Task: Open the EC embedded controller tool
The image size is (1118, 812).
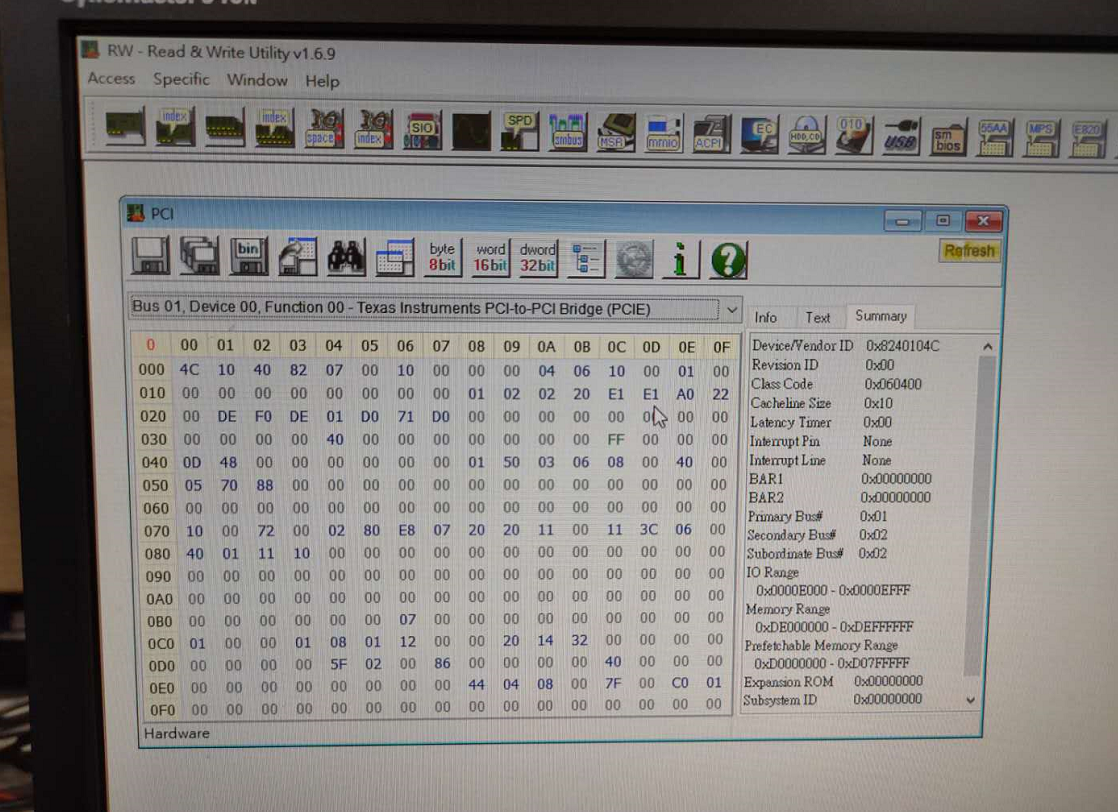Action: pyautogui.click(x=759, y=134)
